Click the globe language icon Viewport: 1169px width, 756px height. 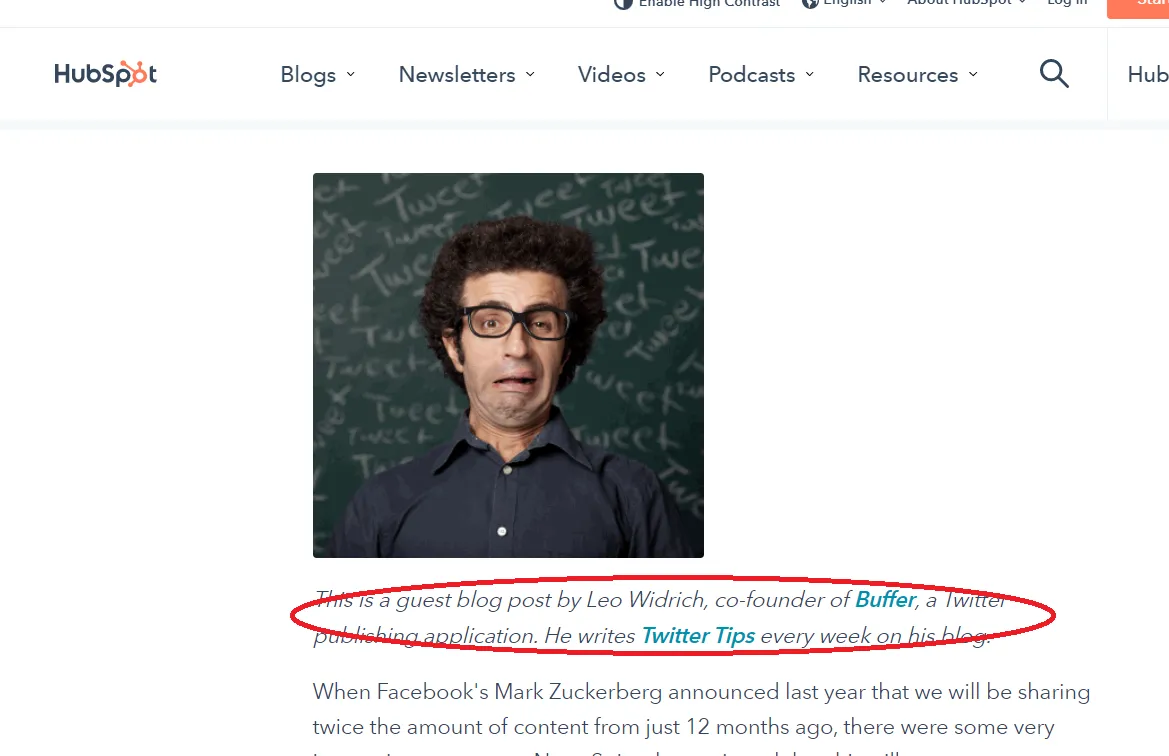click(x=810, y=3)
